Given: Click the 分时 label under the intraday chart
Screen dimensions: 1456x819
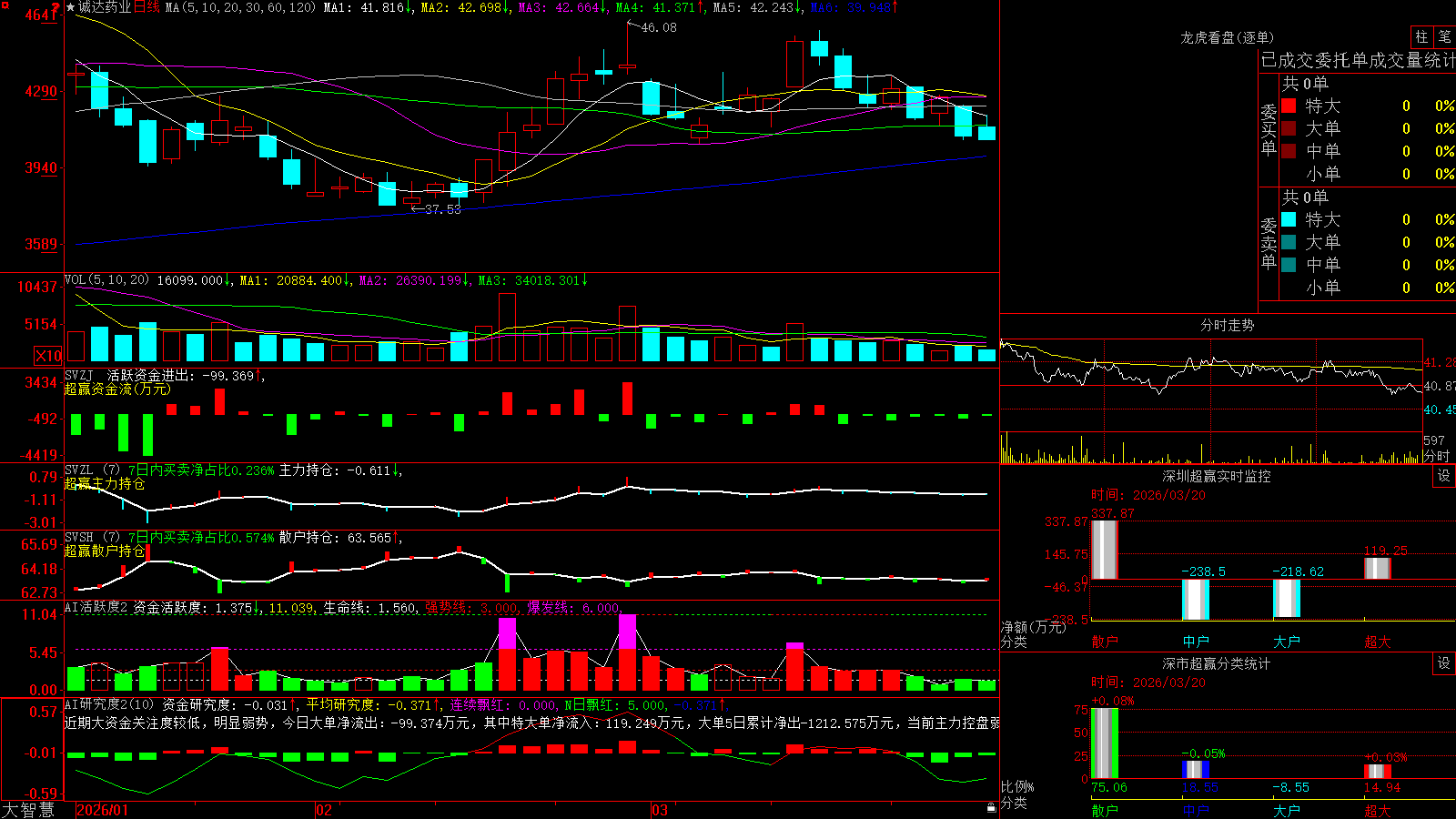Looking at the screenshot, I should [1436, 456].
